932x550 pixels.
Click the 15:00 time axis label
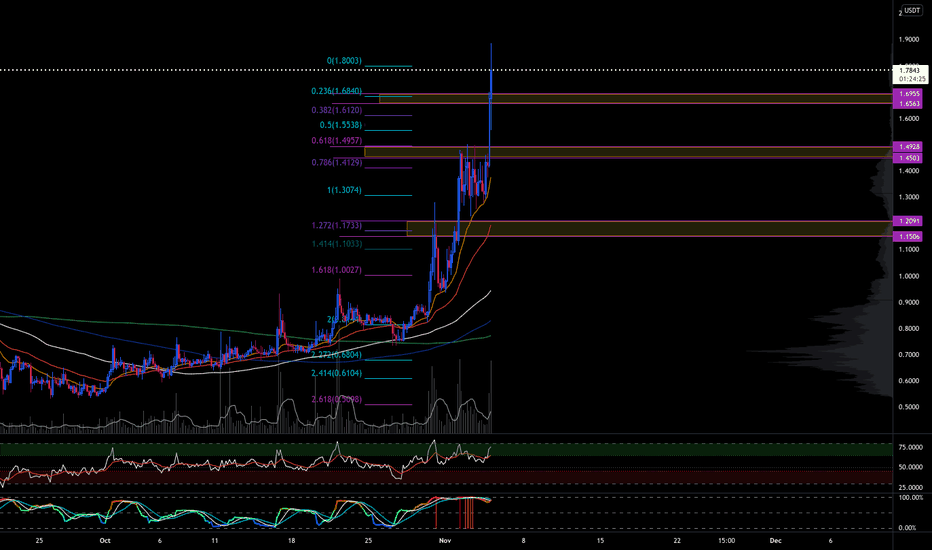[x=726, y=540]
